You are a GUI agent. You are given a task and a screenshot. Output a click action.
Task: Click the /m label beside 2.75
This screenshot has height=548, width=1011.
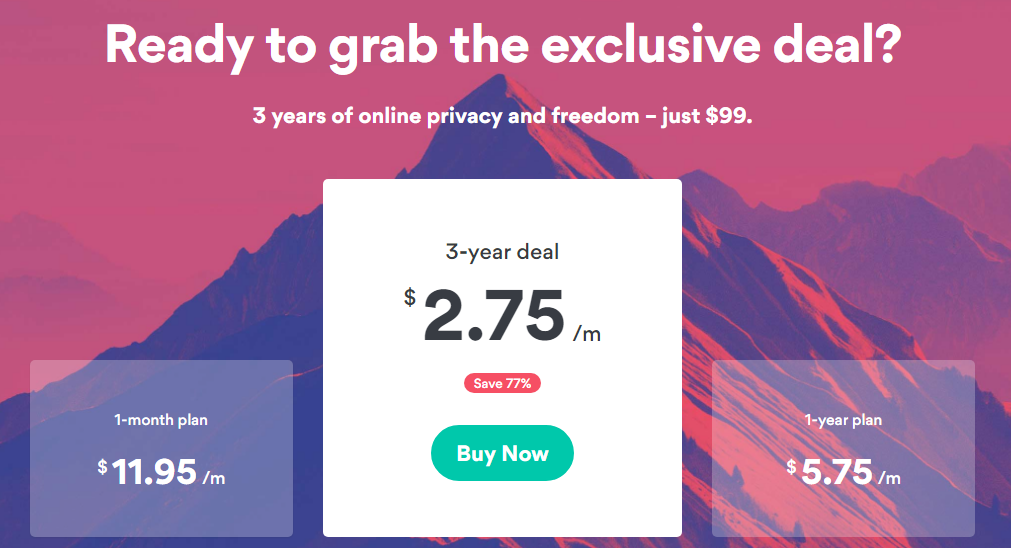[x=587, y=333]
